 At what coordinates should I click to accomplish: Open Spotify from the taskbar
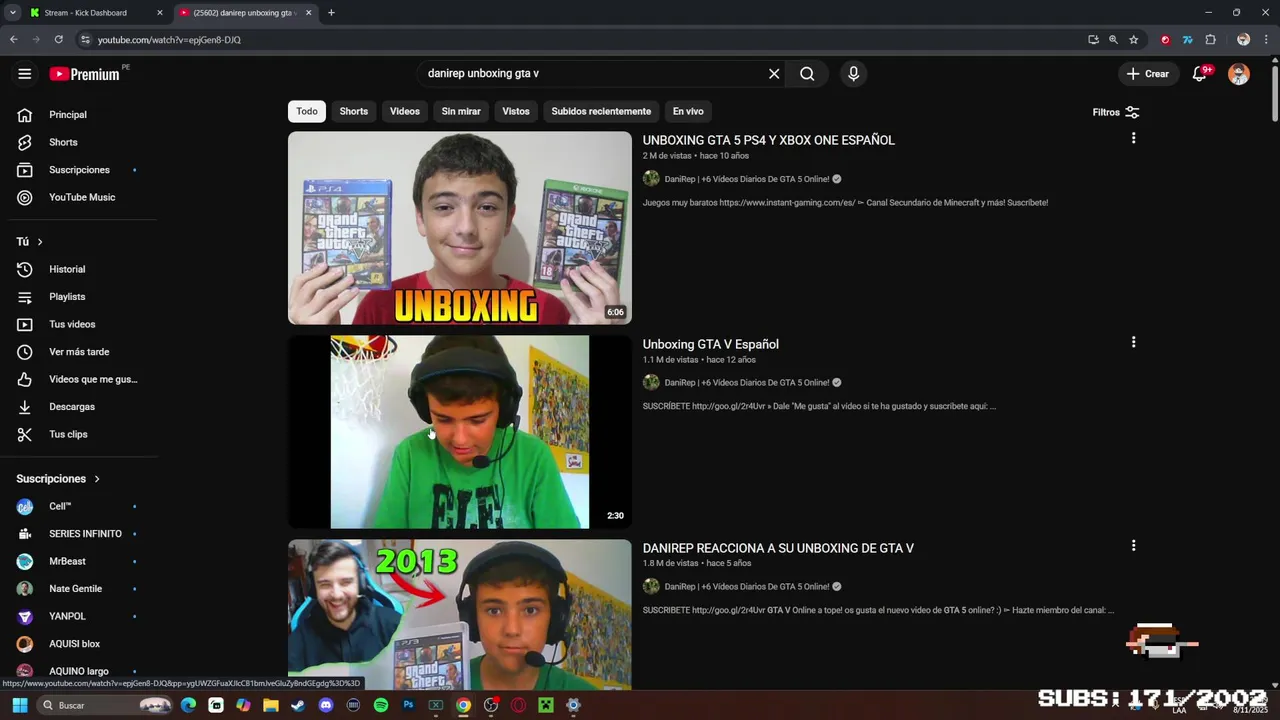coord(381,705)
